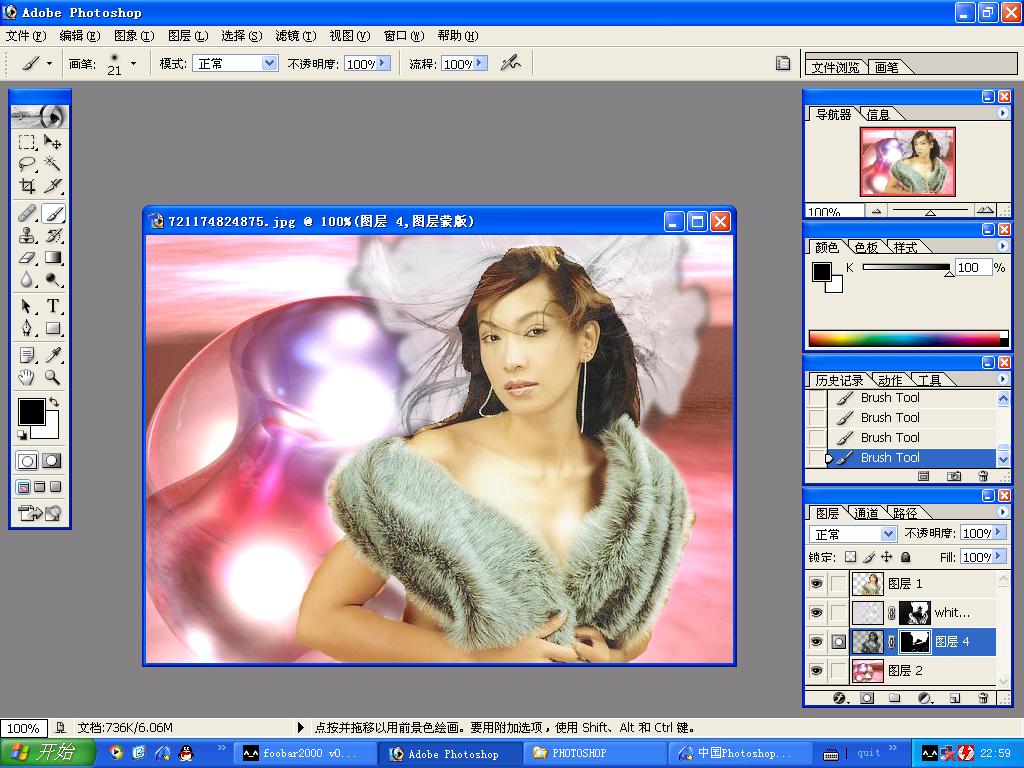Switch to the 动作 tab

pyautogui.click(x=890, y=380)
